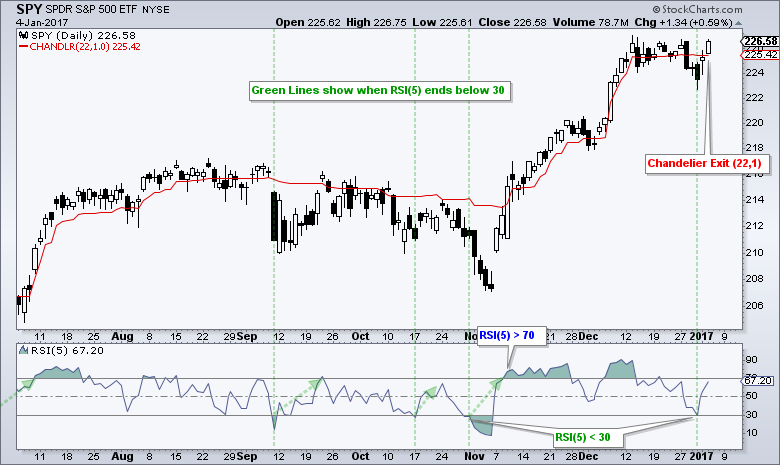Viewport: 780px width, 465px height.
Task: Open the StockCharts.com copyright link
Action: coord(697,9)
